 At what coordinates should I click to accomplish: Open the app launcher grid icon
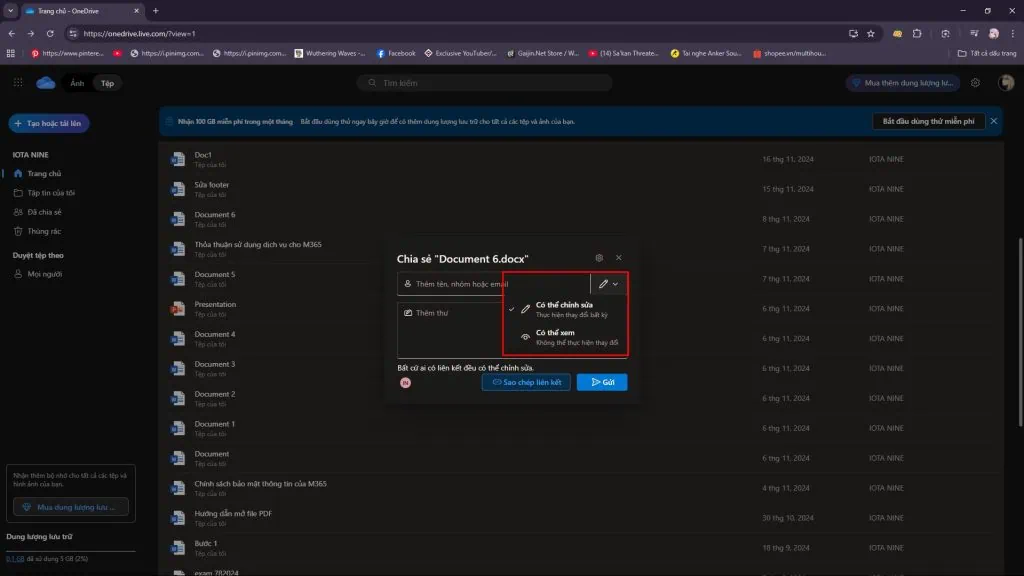[x=18, y=83]
